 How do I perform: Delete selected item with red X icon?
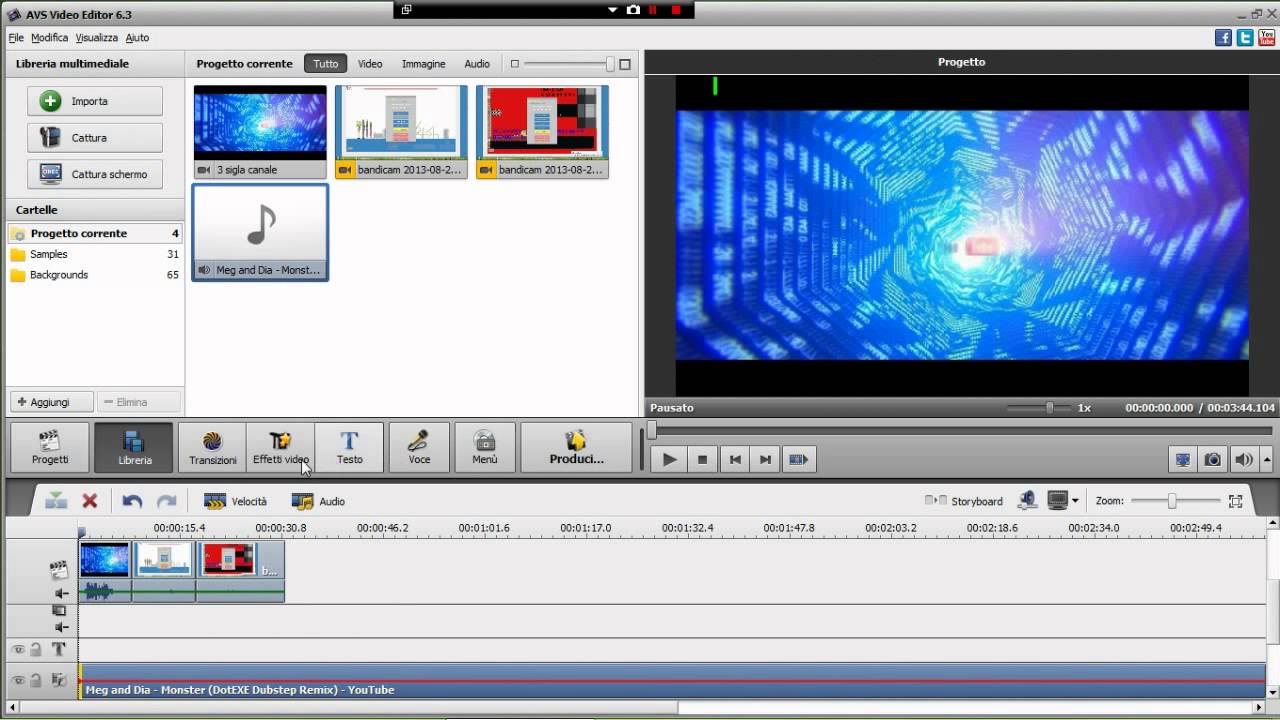click(x=90, y=501)
